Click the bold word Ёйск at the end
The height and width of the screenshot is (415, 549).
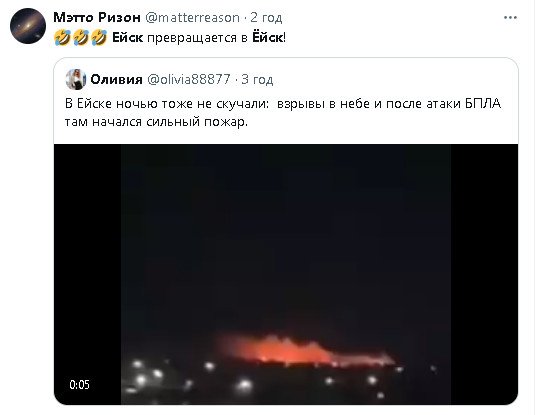[x=267, y=37]
